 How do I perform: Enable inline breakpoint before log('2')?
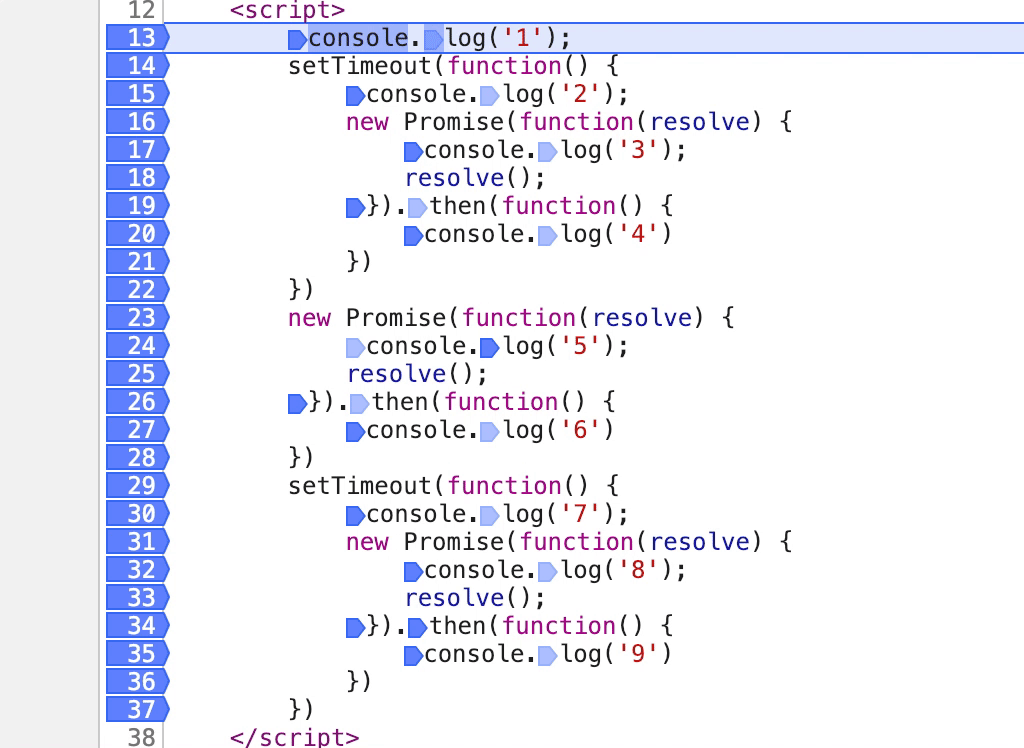(x=490, y=96)
